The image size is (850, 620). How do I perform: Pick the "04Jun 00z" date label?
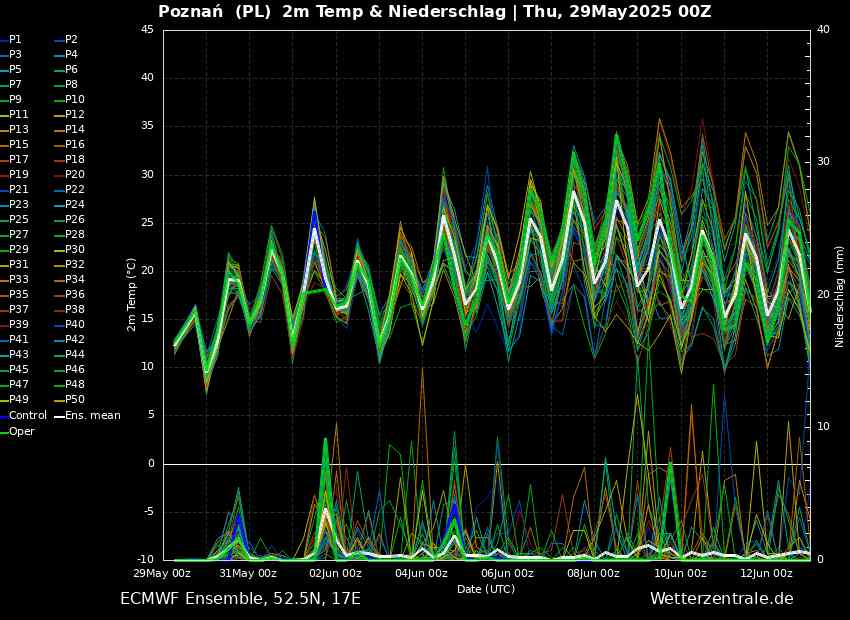pos(421,573)
